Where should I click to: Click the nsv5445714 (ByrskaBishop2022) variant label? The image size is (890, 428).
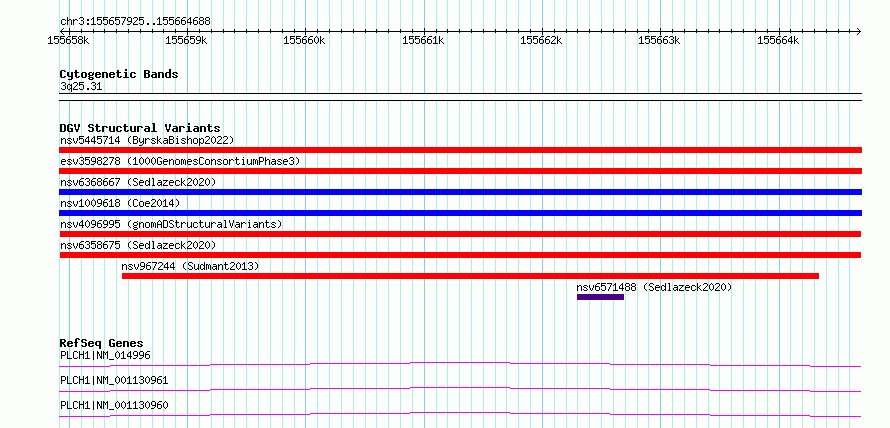click(x=147, y=140)
